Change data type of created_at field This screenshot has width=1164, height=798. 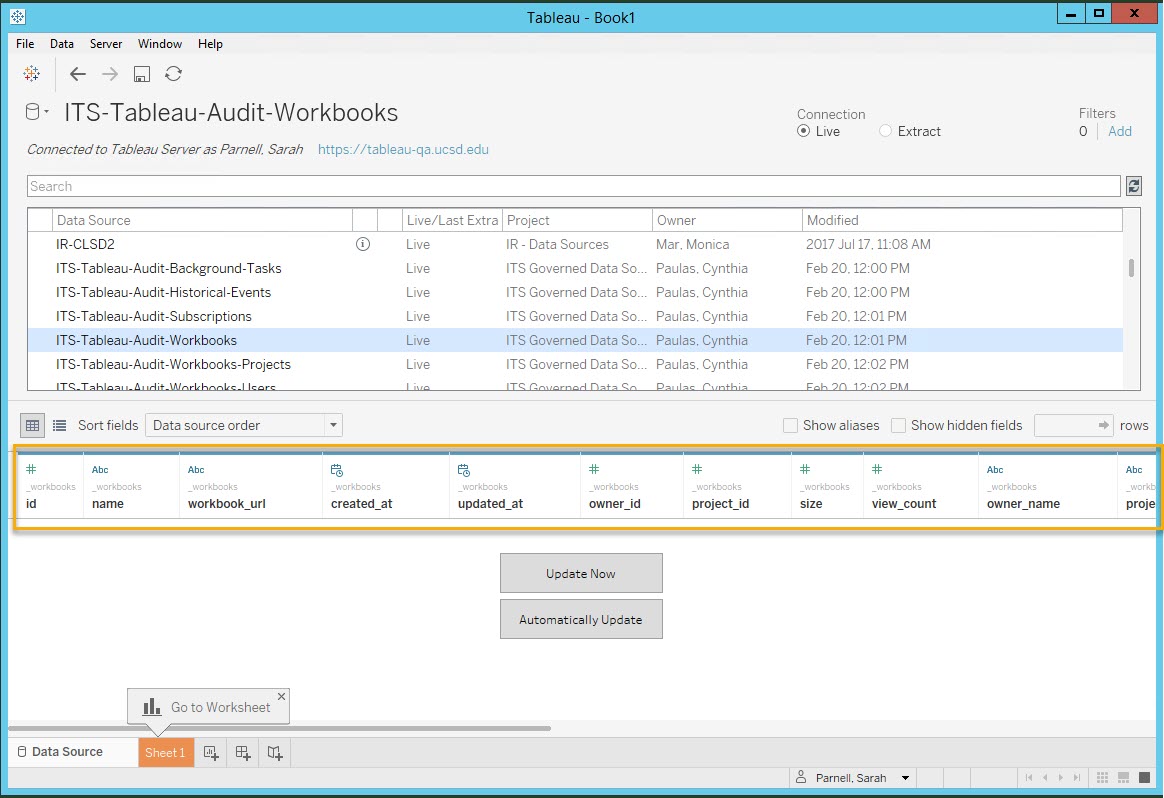336,470
